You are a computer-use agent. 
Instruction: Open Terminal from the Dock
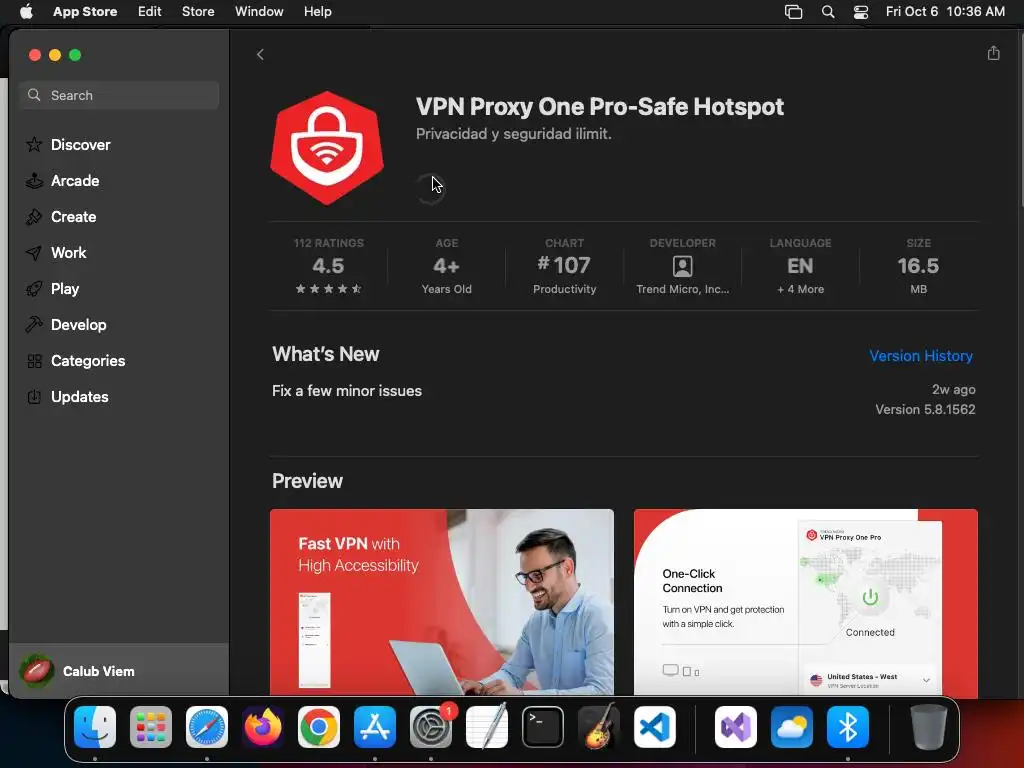click(543, 727)
